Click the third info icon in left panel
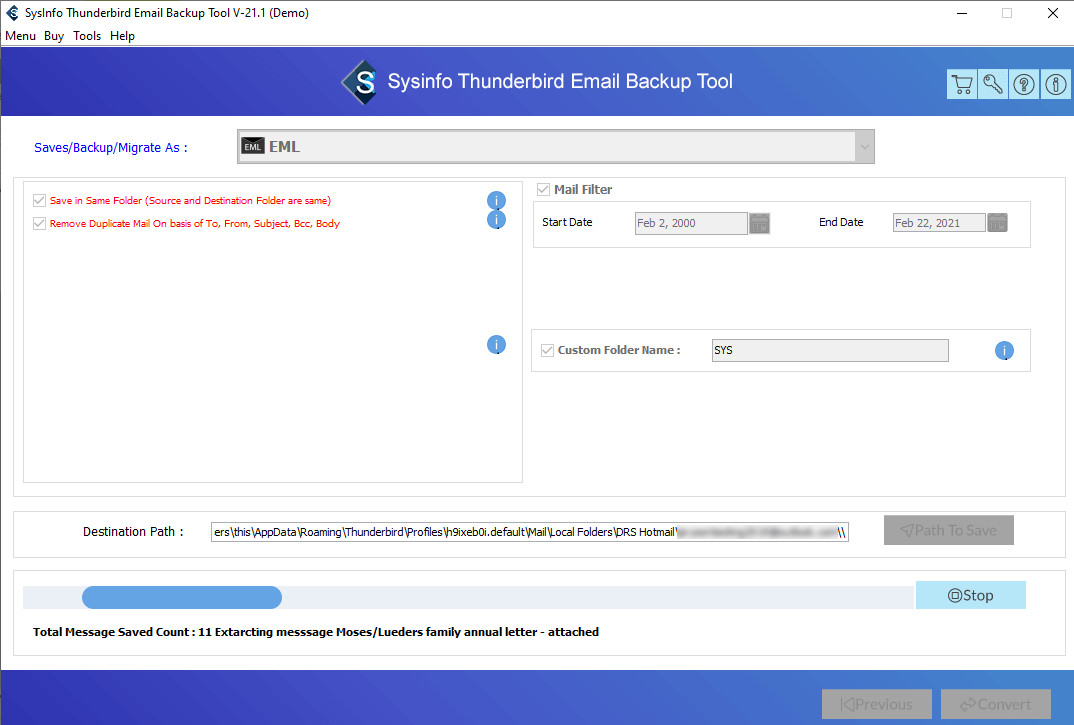 [x=496, y=345]
